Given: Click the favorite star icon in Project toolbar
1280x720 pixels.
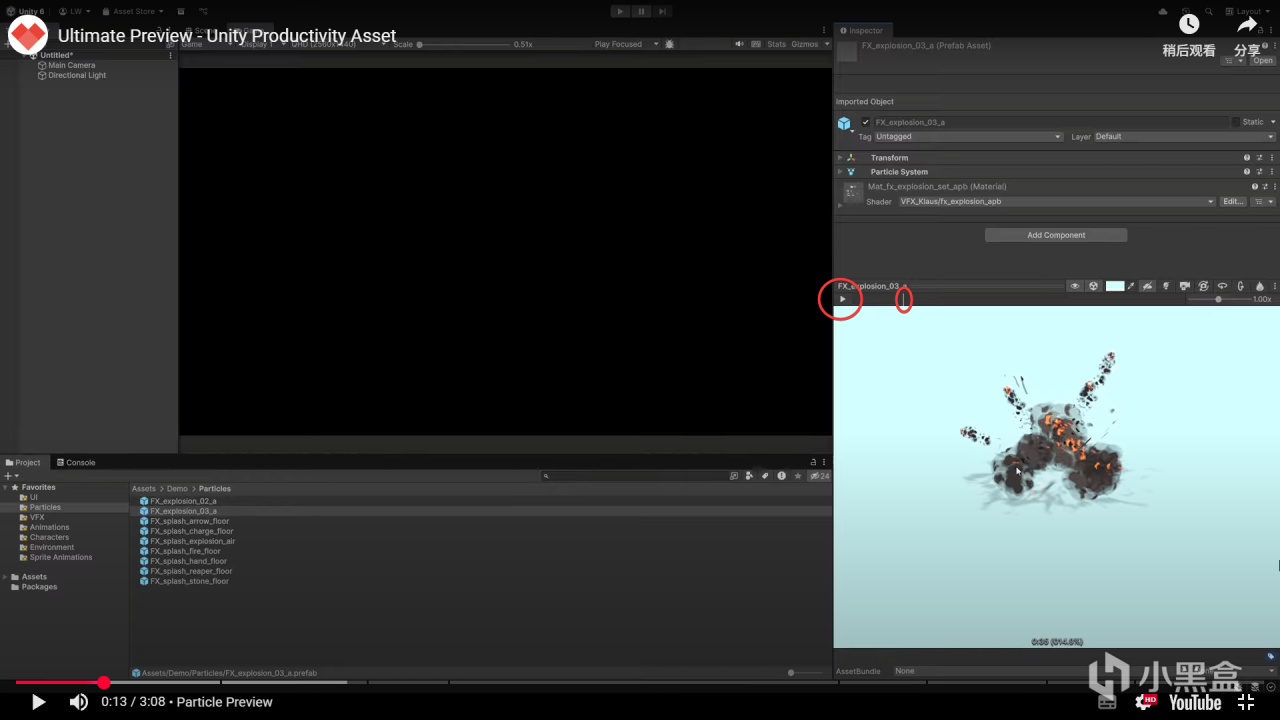Looking at the screenshot, I should coord(797,476).
